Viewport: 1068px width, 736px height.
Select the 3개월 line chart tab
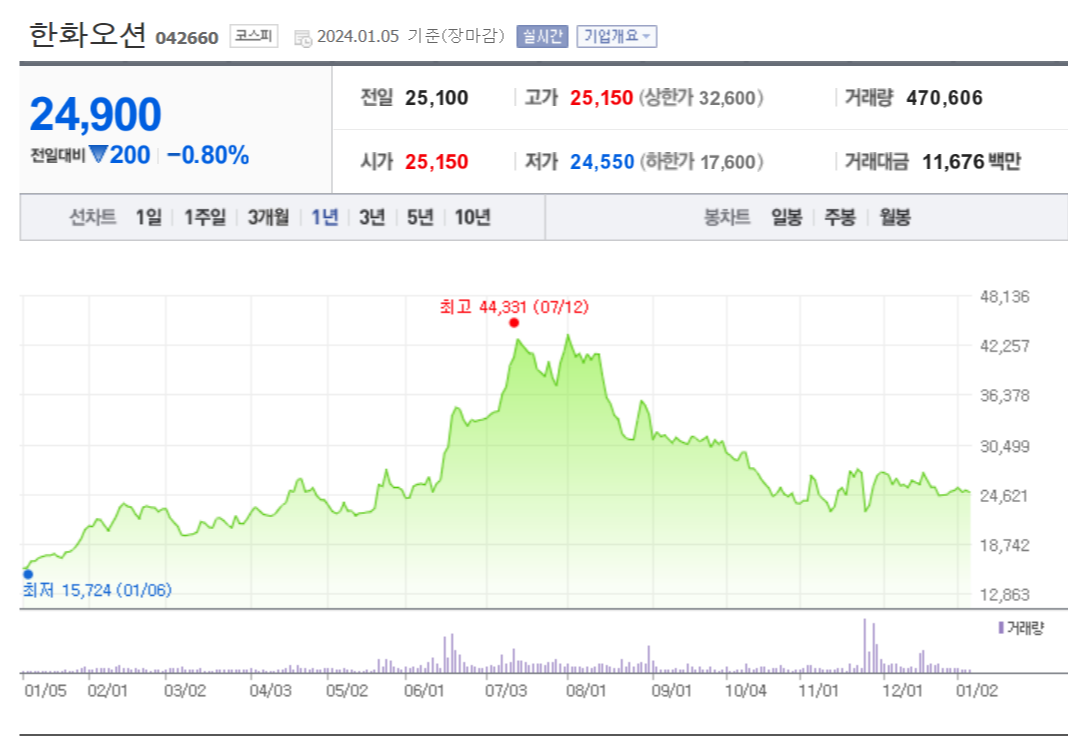point(268,217)
